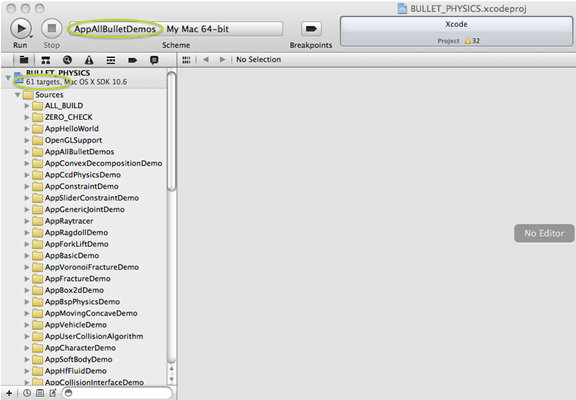Select AppUserCollisionAlgorithm in the navigator

94,336
